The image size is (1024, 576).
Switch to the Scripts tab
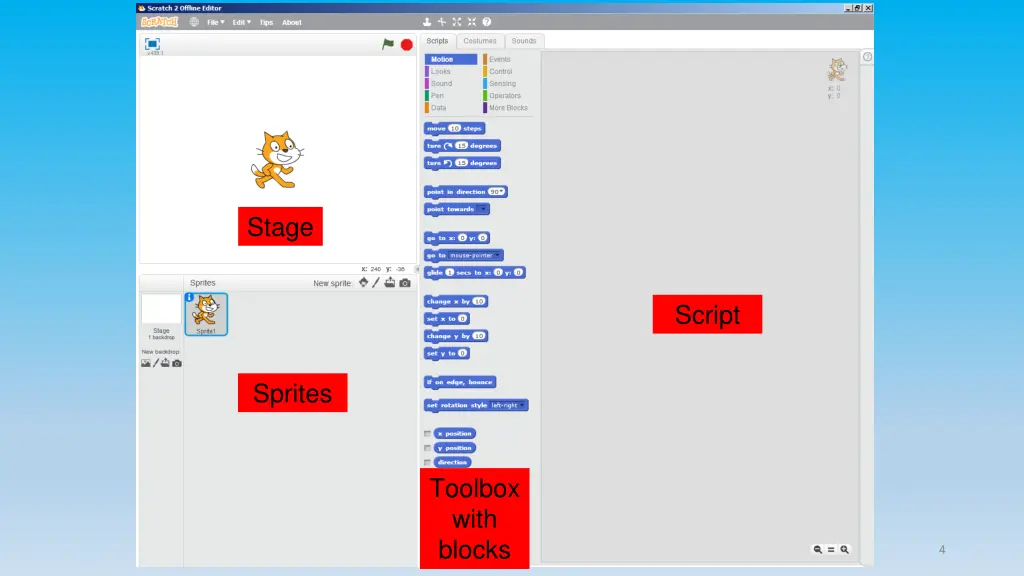[438, 40]
